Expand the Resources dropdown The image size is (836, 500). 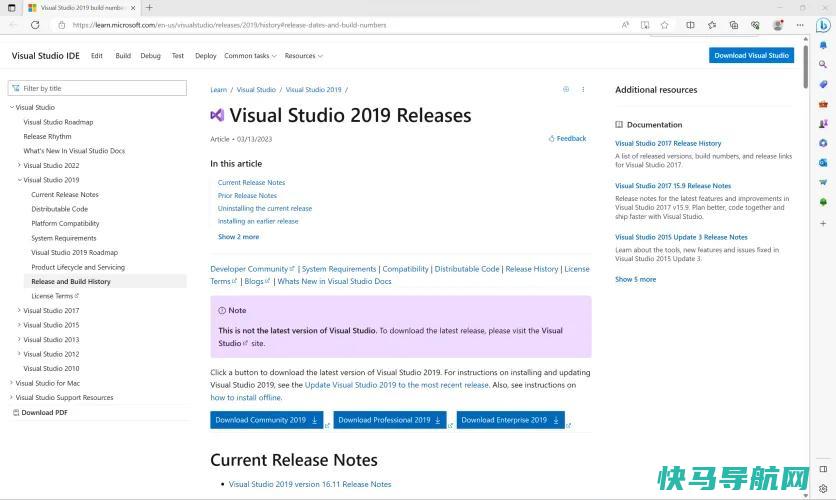pos(303,56)
